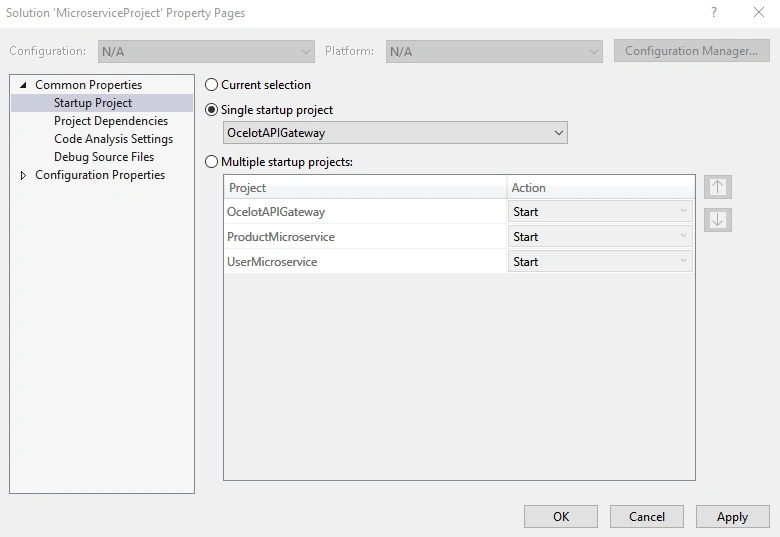This screenshot has width=780, height=537.
Task: Open Action dropdown for UserMicroservice
Action: [600, 261]
